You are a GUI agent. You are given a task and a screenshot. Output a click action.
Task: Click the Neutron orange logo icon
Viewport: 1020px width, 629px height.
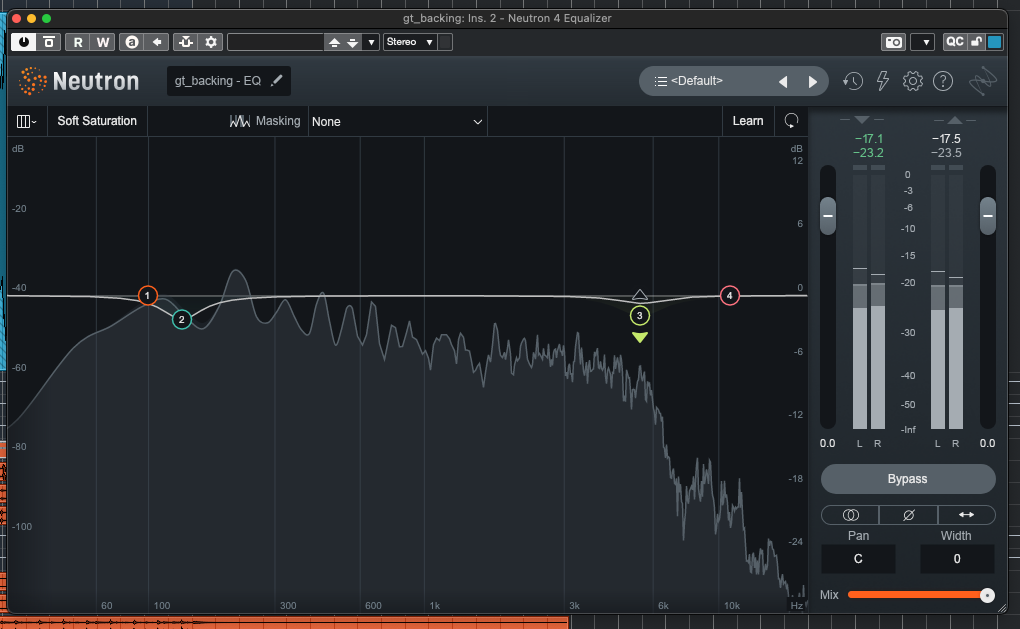pyautogui.click(x=33, y=81)
